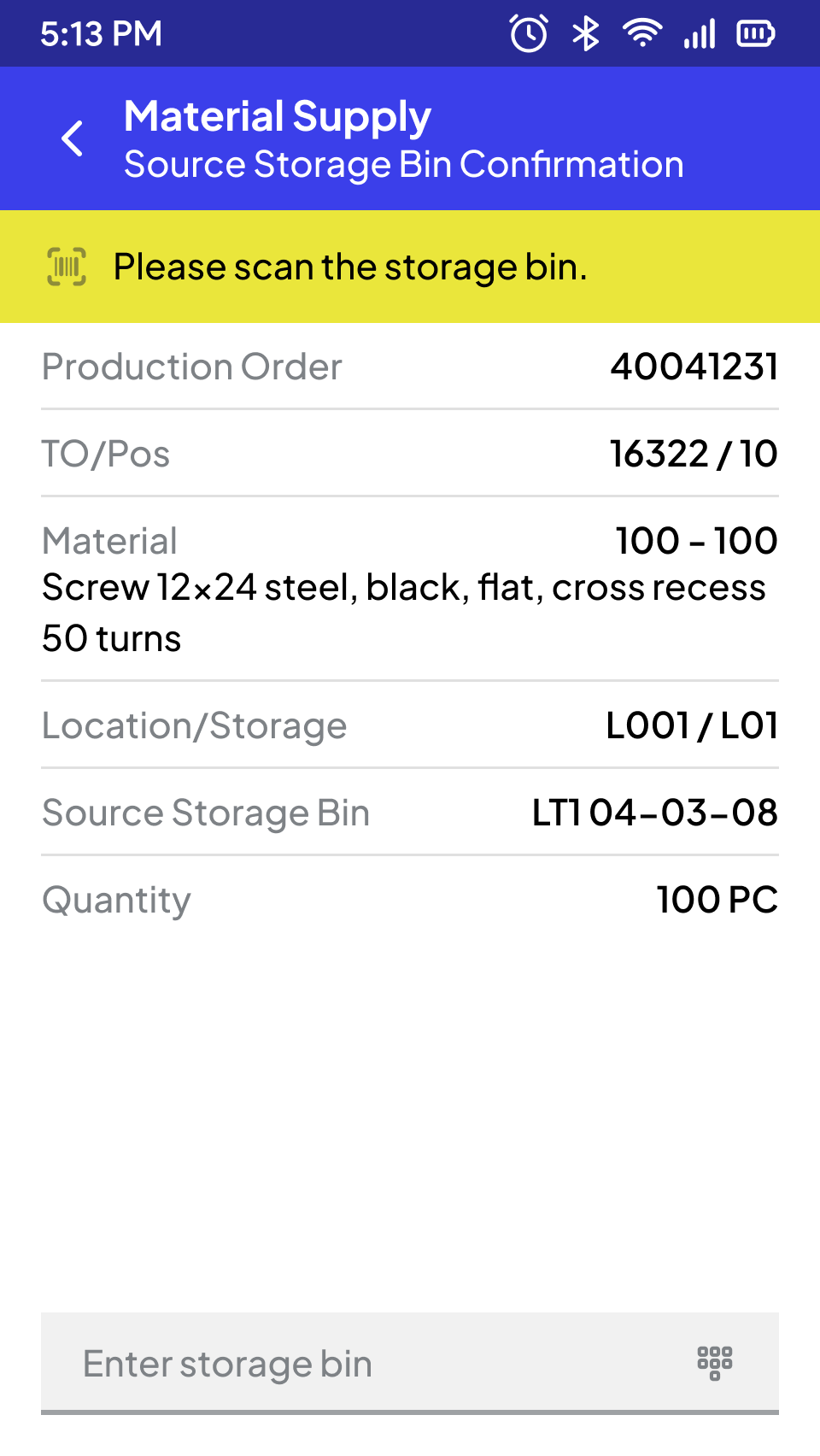
Task: Focus the Enter storage bin field
Action: tap(410, 1363)
